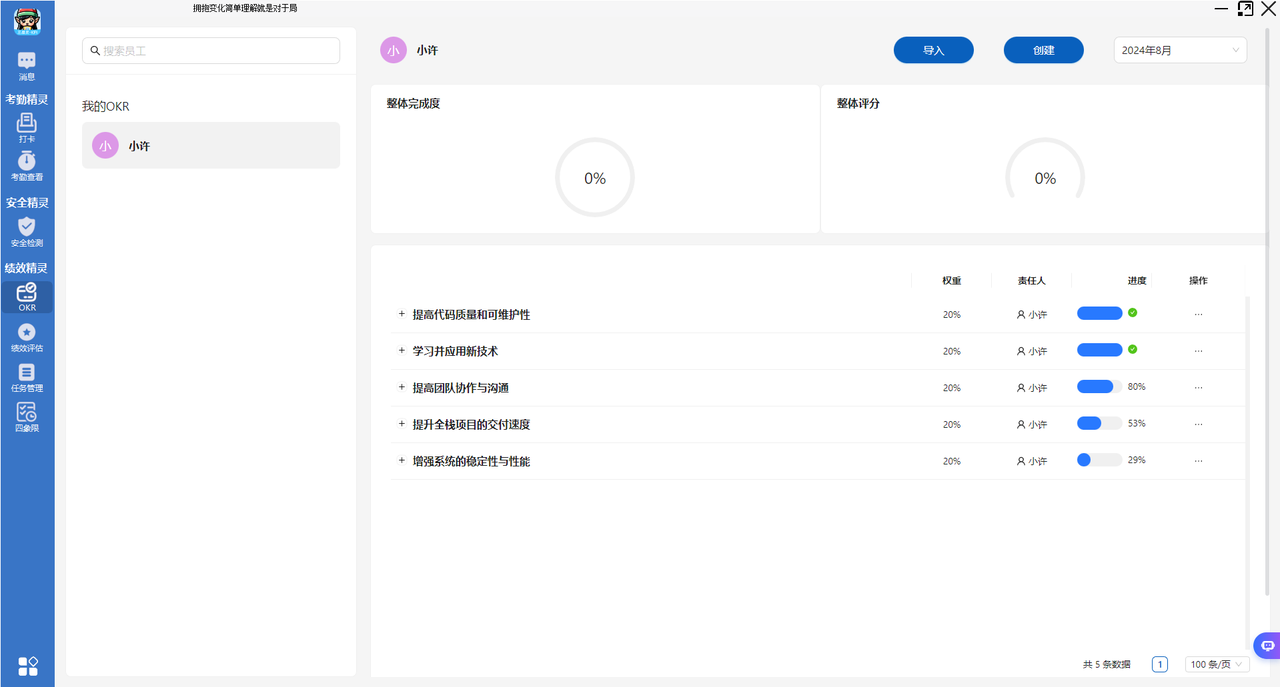Click the 导入 import button
Image resolution: width=1280 pixels, height=687 pixels.
pyautogui.click(x=933, y=50)
